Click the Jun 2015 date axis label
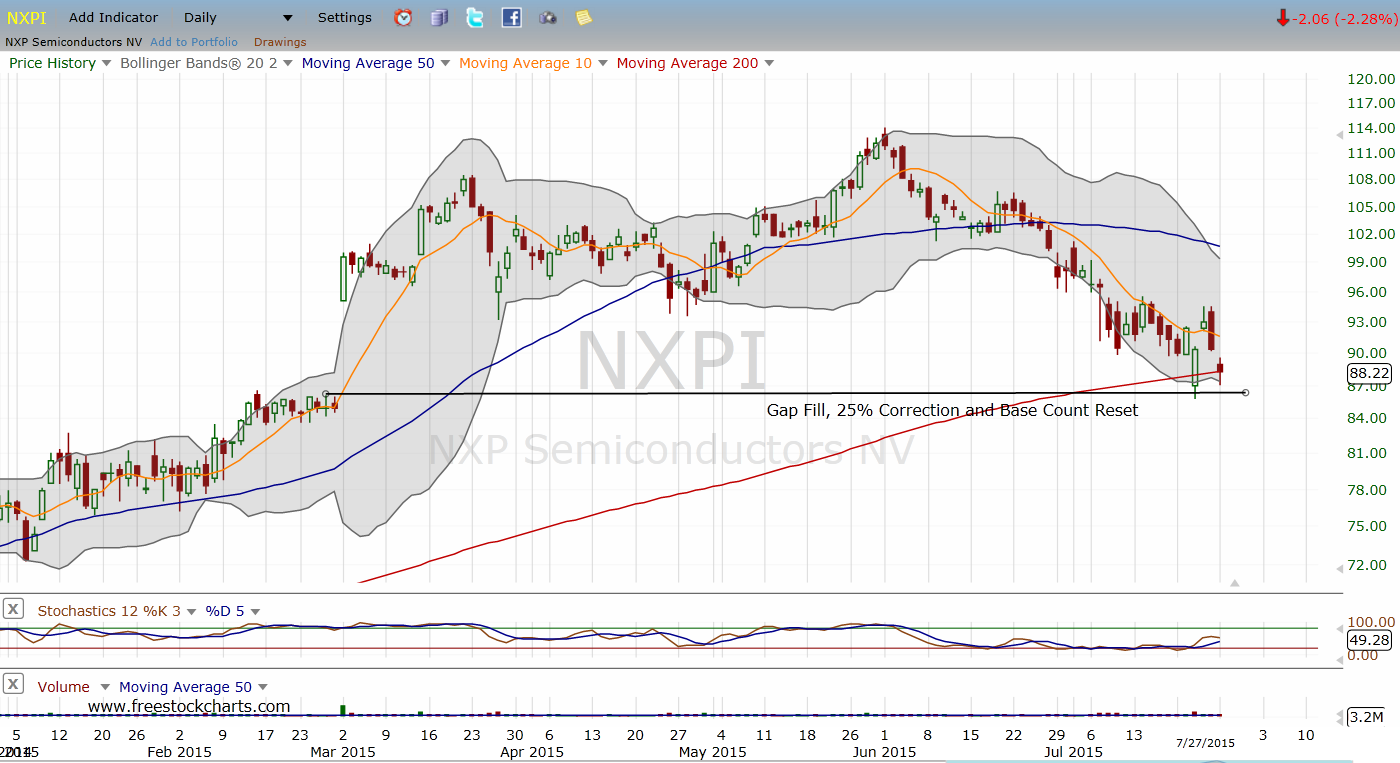The height and width of the screenshot is (763, 1400). click(x=885, y=751)
